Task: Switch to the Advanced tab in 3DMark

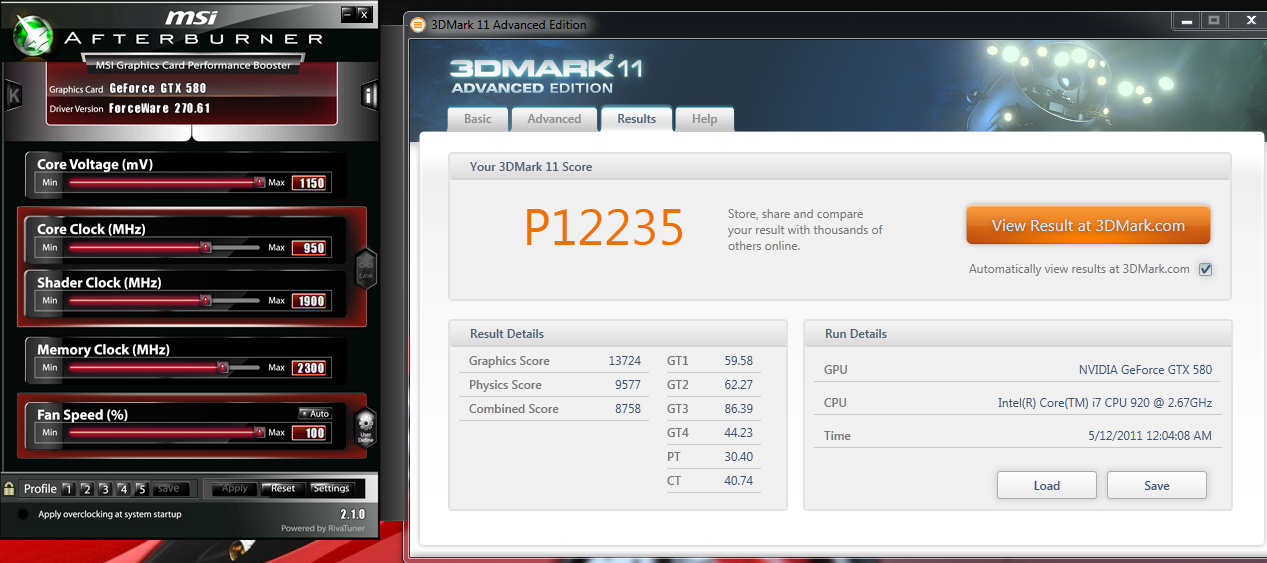Action: coord(554,119)
